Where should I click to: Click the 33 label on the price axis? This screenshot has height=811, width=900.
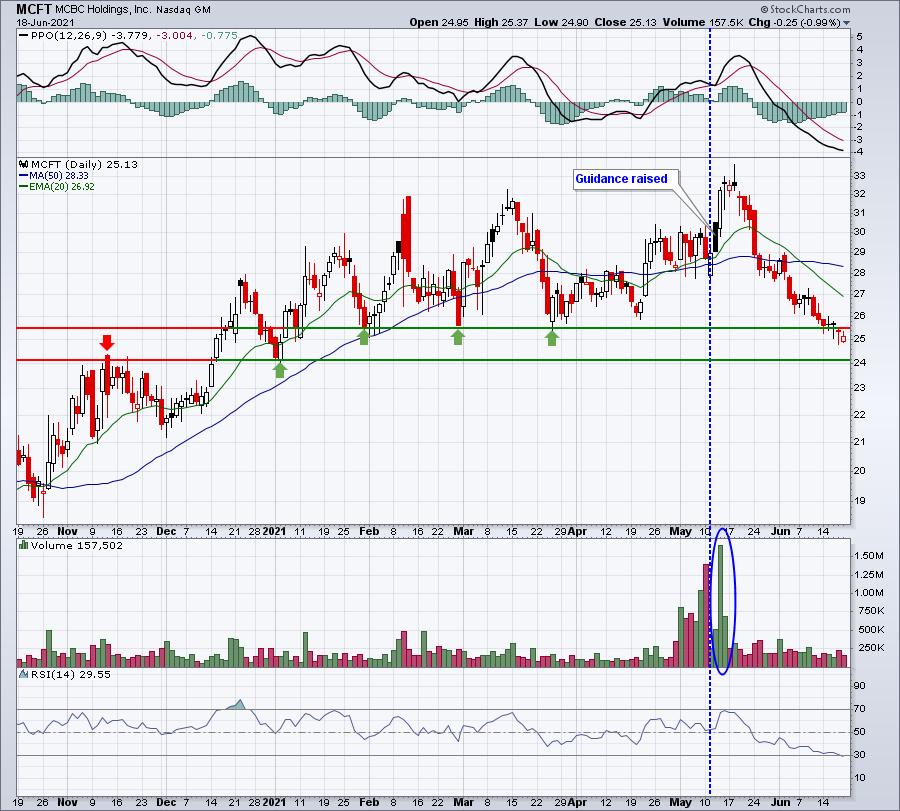pos(860,176)
